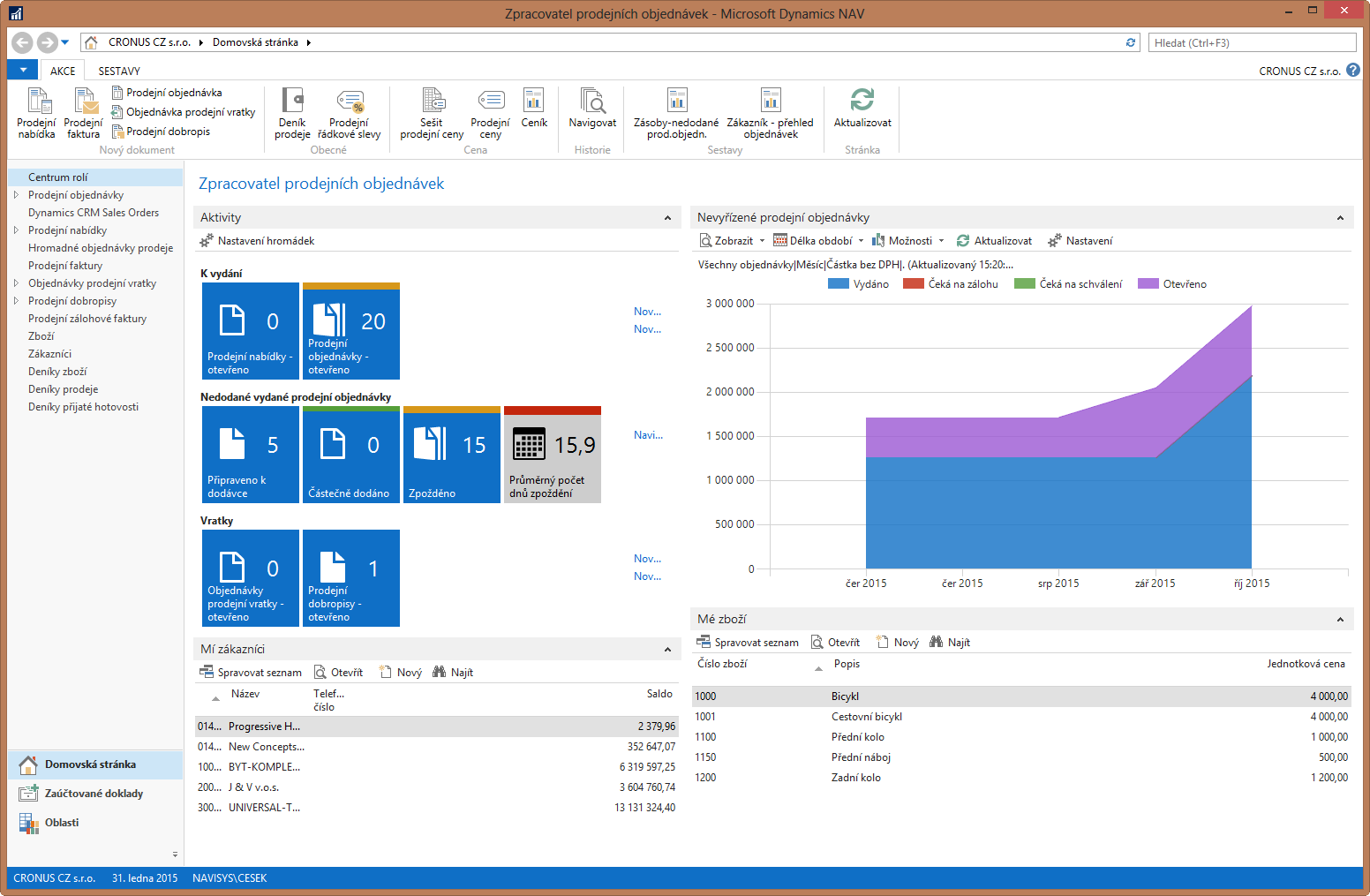The image size is (1370, 896).
Task: Click Najít in Mí zákazníci
Action: [453, 673]
